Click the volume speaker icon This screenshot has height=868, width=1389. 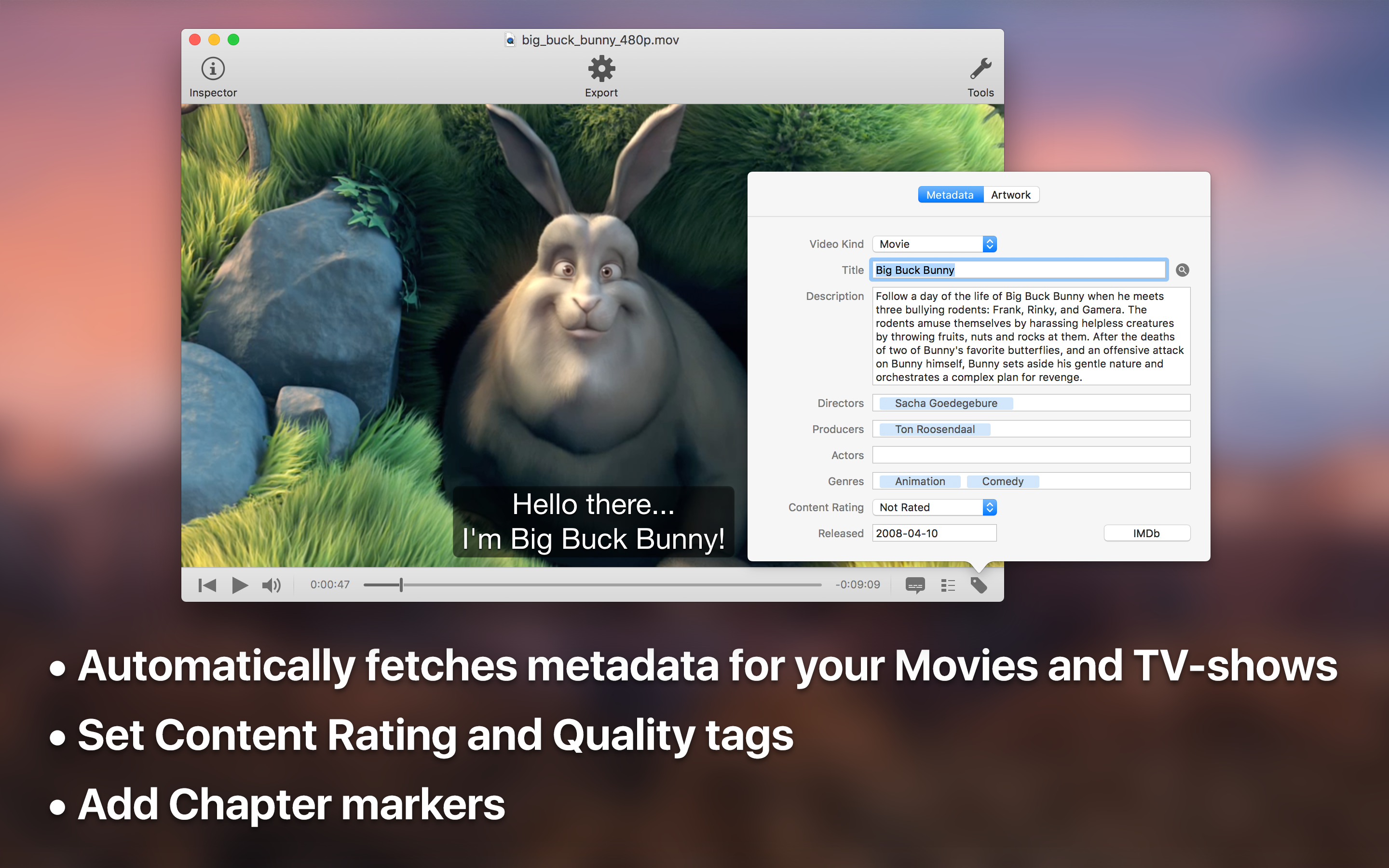click(x=271, y=585)
